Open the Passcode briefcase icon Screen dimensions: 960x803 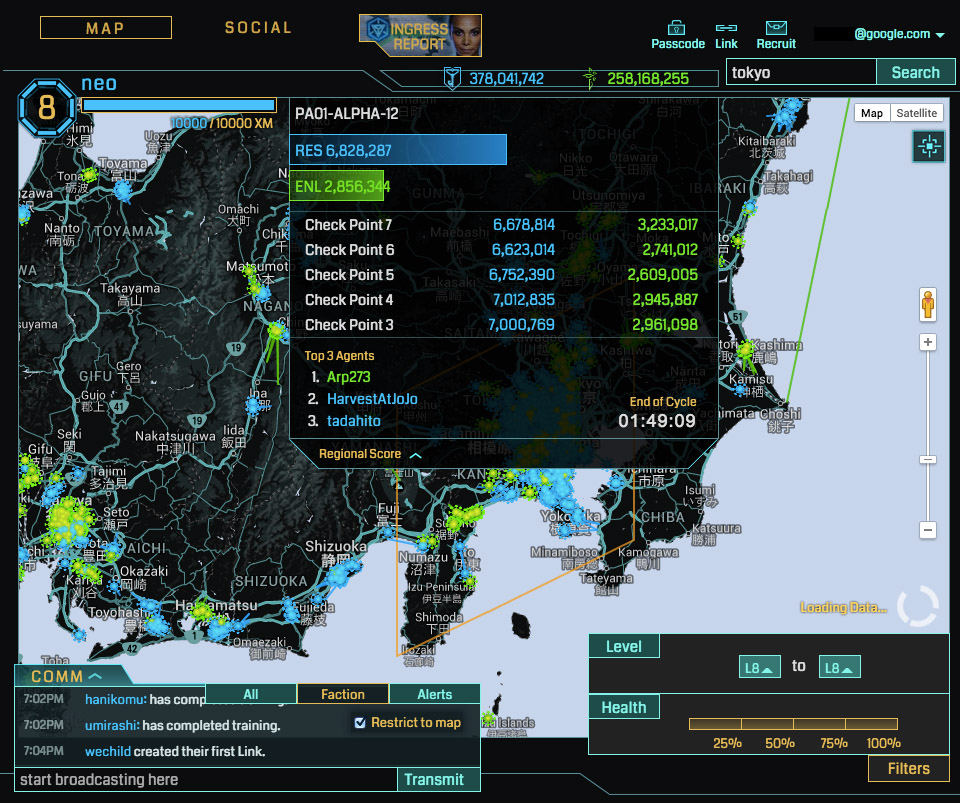tap(677, 28)
